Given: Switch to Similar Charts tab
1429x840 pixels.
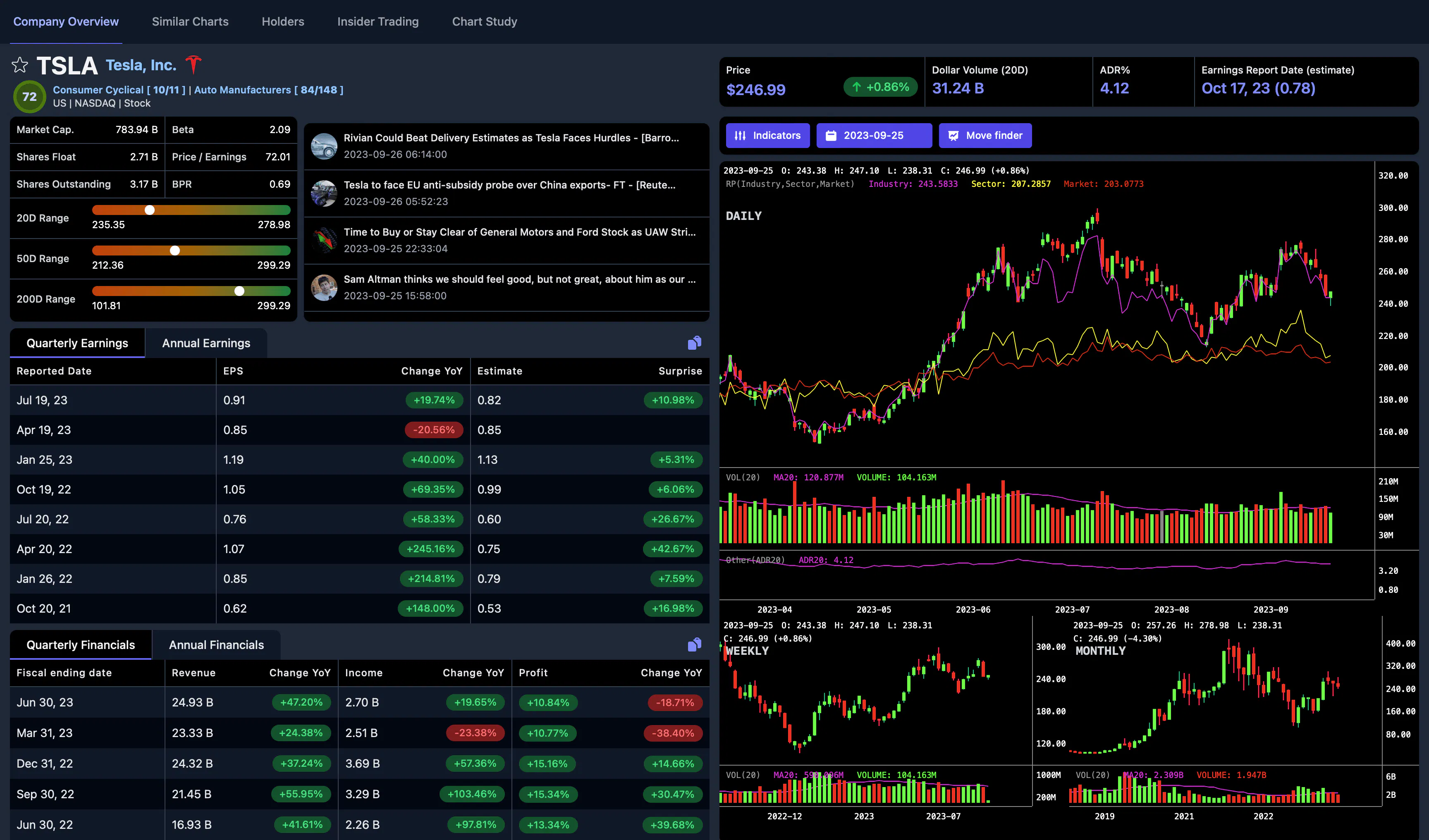Looking at the screenshot, I should (x=190, y=21).
